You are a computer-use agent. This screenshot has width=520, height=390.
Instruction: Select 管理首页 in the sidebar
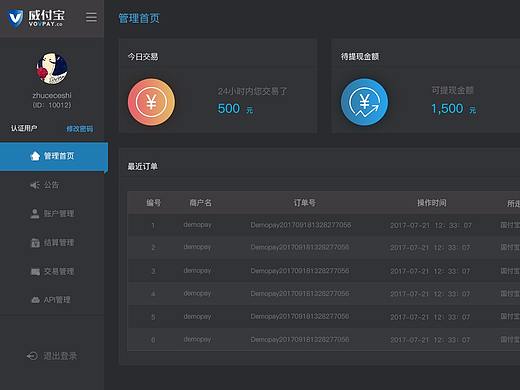point(54,156)
